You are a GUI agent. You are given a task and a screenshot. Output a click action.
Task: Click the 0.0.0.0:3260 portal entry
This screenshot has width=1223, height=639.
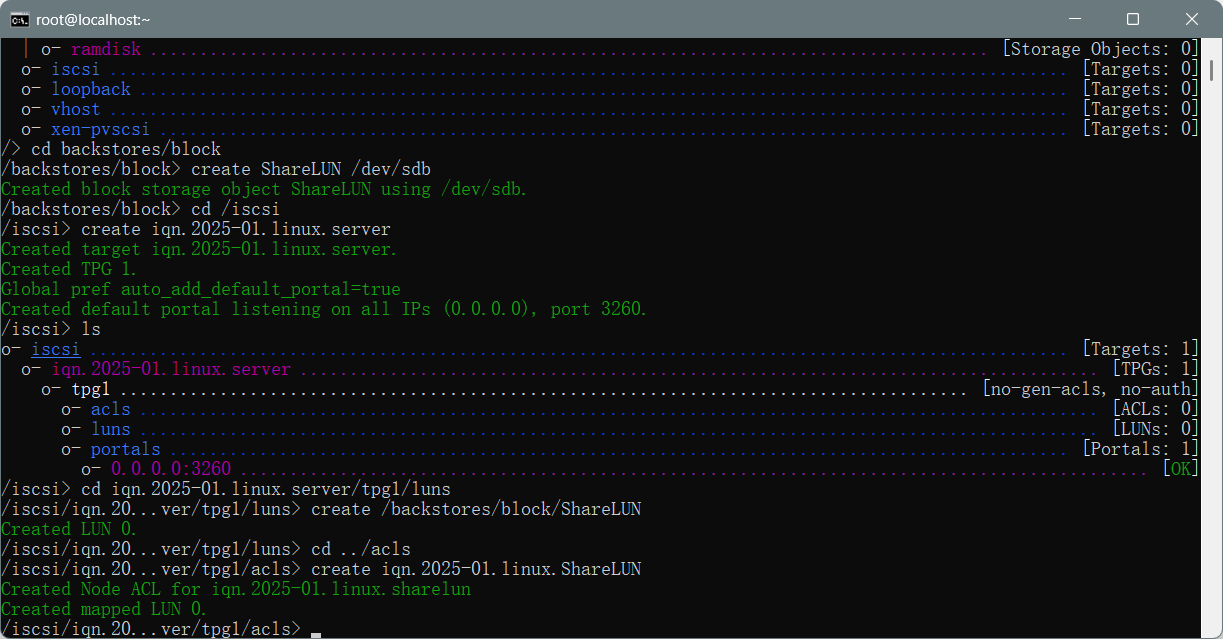170,469
